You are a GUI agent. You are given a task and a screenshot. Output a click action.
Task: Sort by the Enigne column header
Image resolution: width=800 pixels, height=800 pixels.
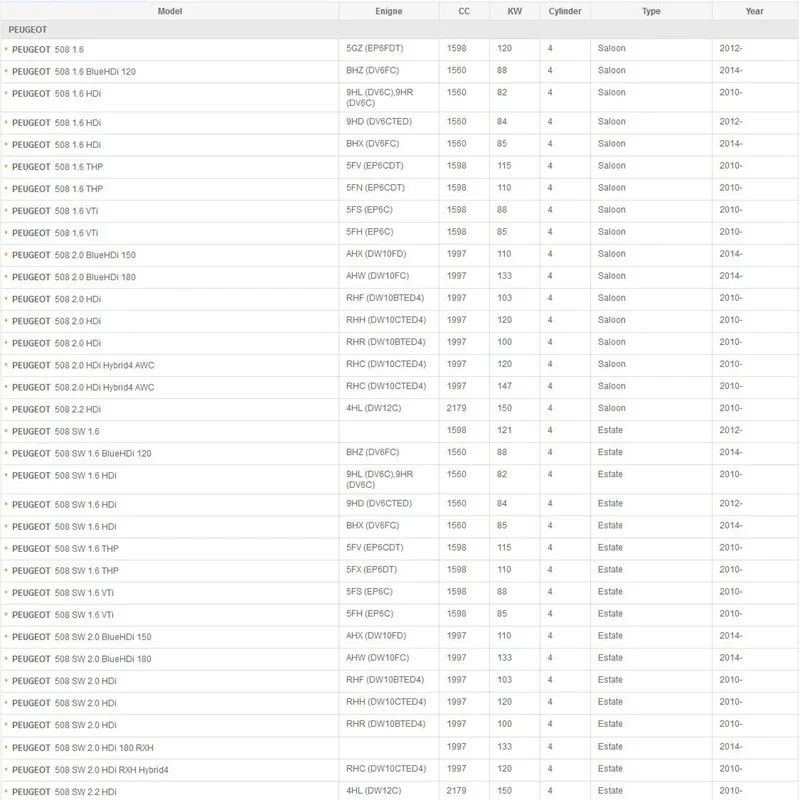[x=389, y=11]
